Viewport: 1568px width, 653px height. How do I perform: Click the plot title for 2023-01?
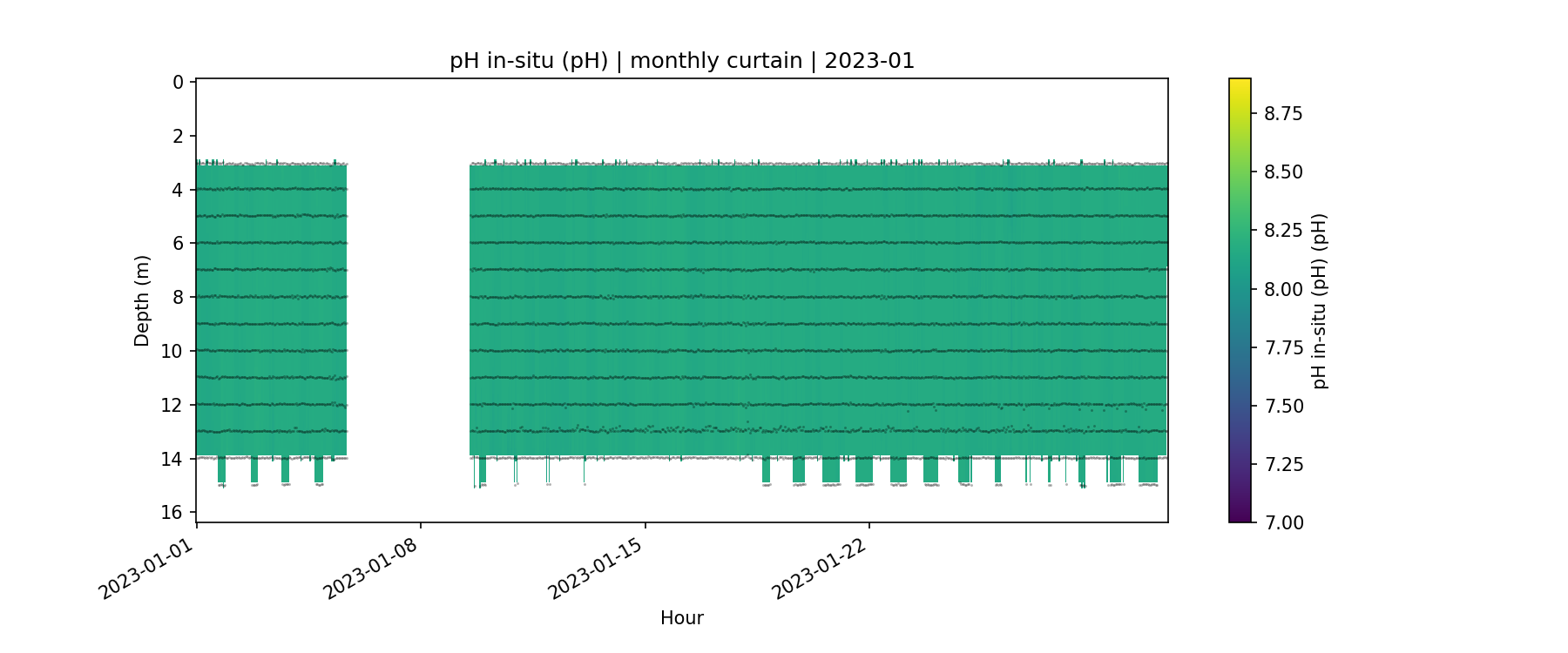point(681,61)
